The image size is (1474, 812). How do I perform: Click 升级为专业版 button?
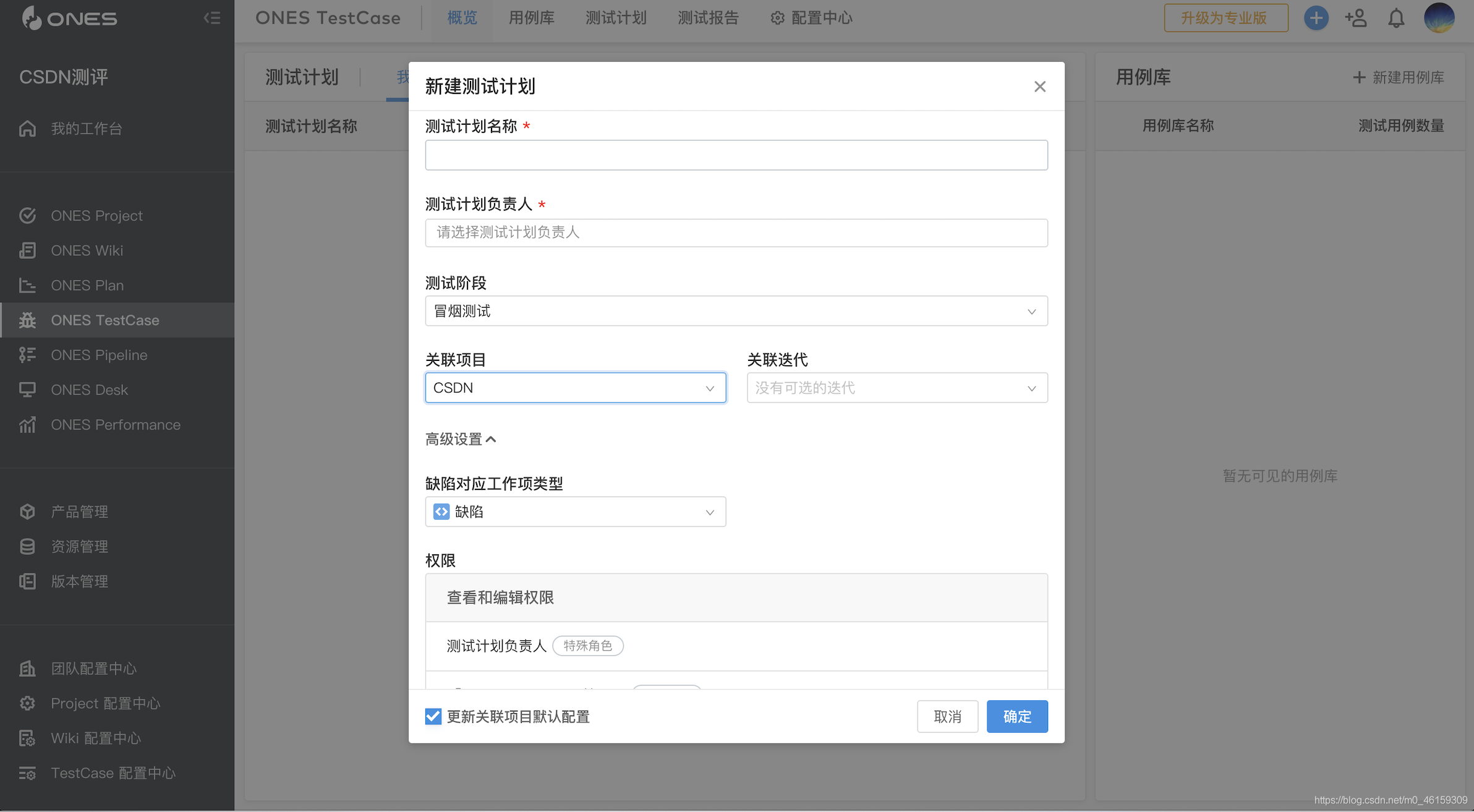click(x=1226, y=18)
